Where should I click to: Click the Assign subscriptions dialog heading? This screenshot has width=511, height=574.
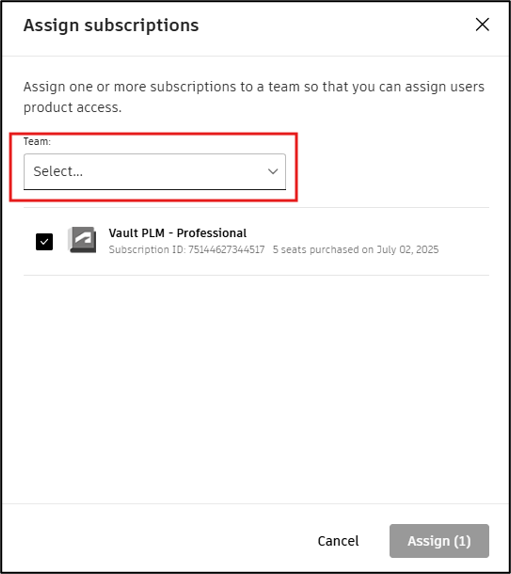[x=111, y=25]
